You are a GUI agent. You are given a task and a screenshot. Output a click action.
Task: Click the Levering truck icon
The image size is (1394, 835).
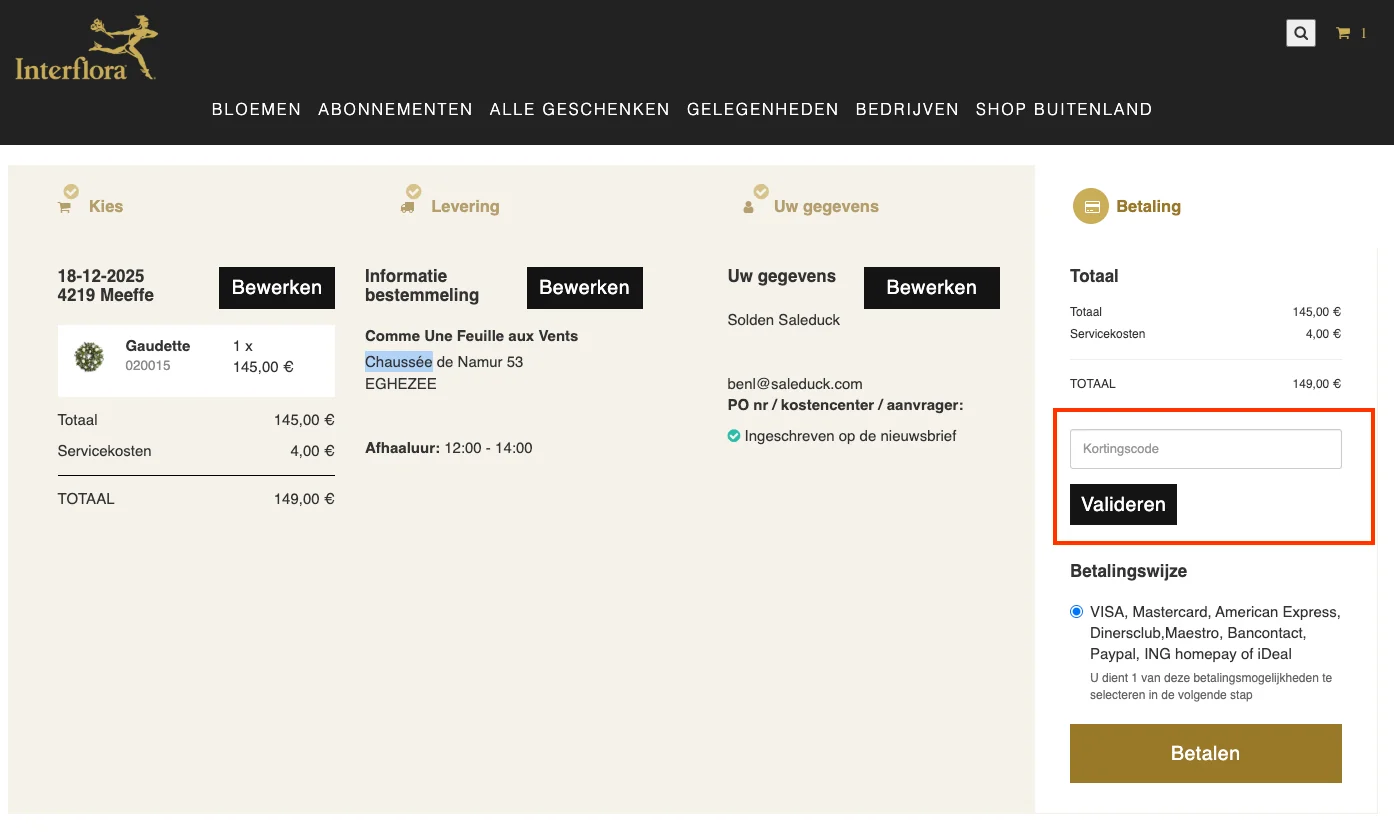click(x=407, y=207)
